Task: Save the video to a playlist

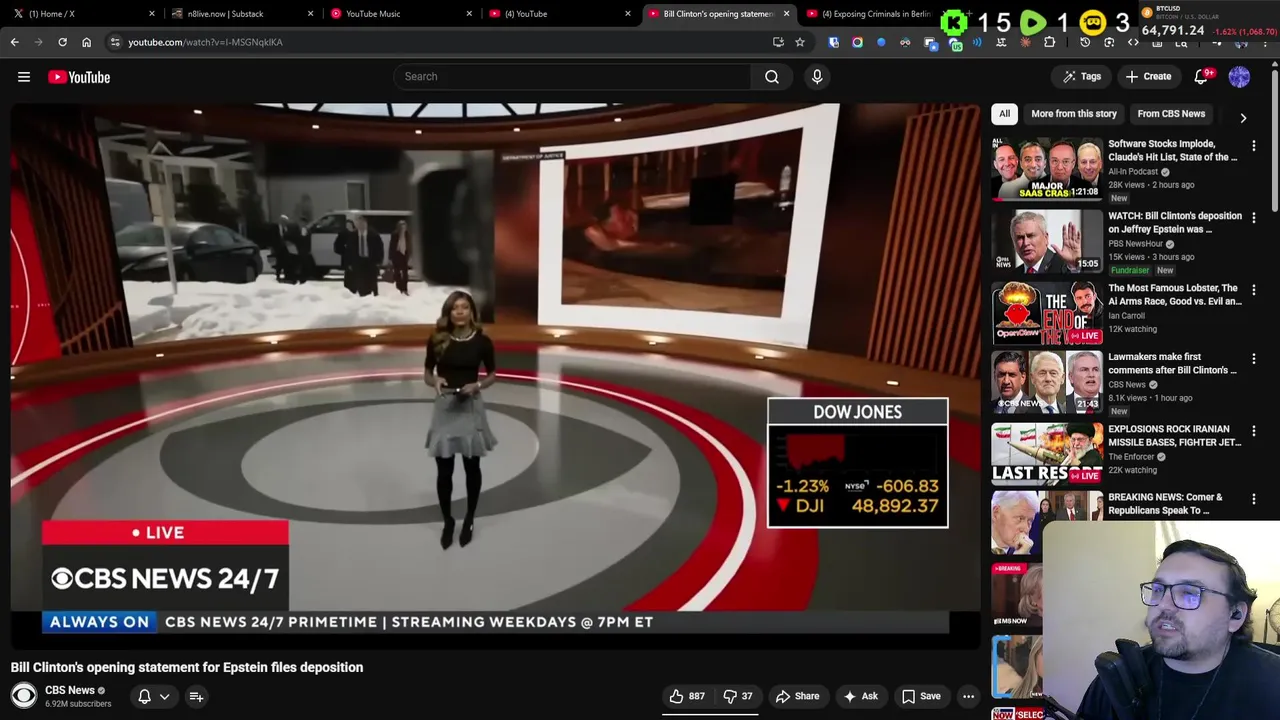Action: coord(921,696)
